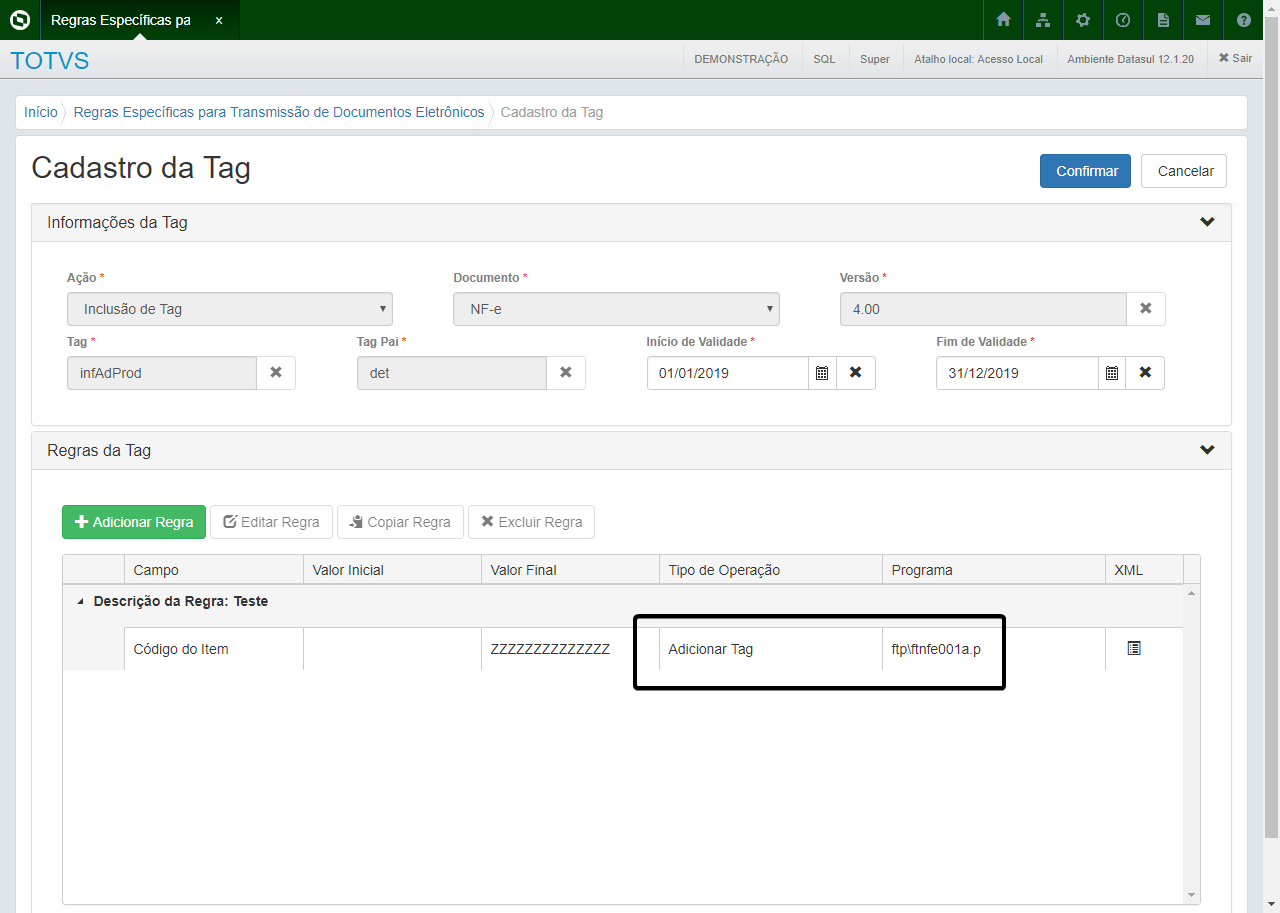Image resolution: width=1280 pixels, height=913 pixels.
Task: Clear the Início de Validade date
Action: 856,372
